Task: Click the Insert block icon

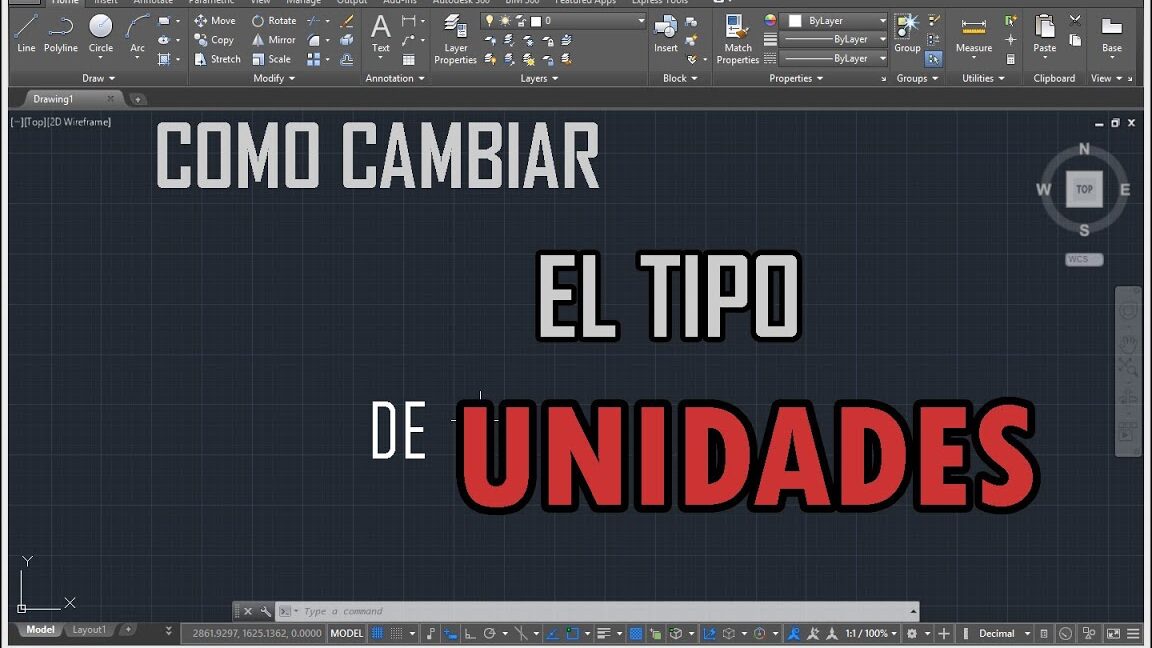Action: [665, 34]
